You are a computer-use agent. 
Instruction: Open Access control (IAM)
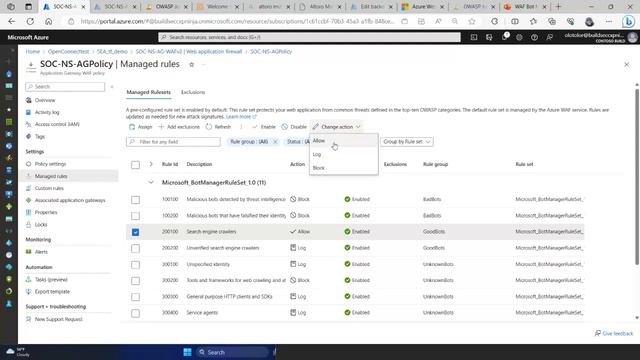(x=57, y=124)
